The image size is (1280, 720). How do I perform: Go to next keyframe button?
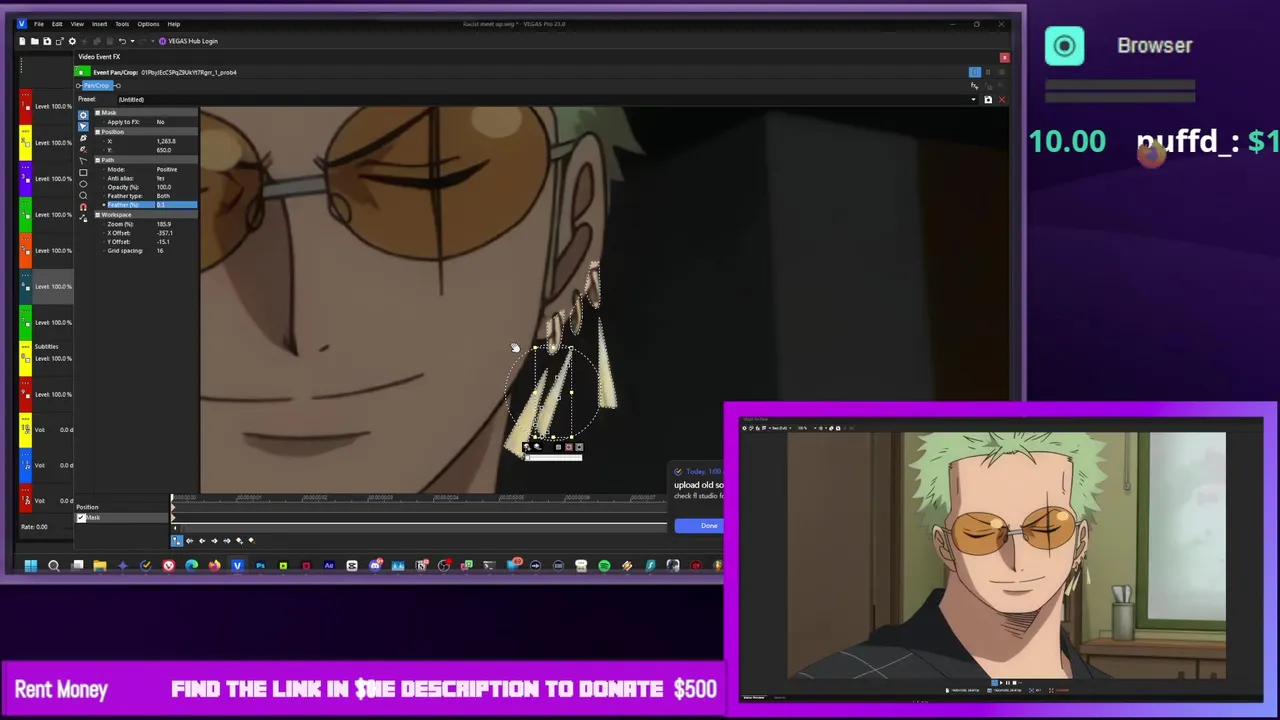[214, 541]
